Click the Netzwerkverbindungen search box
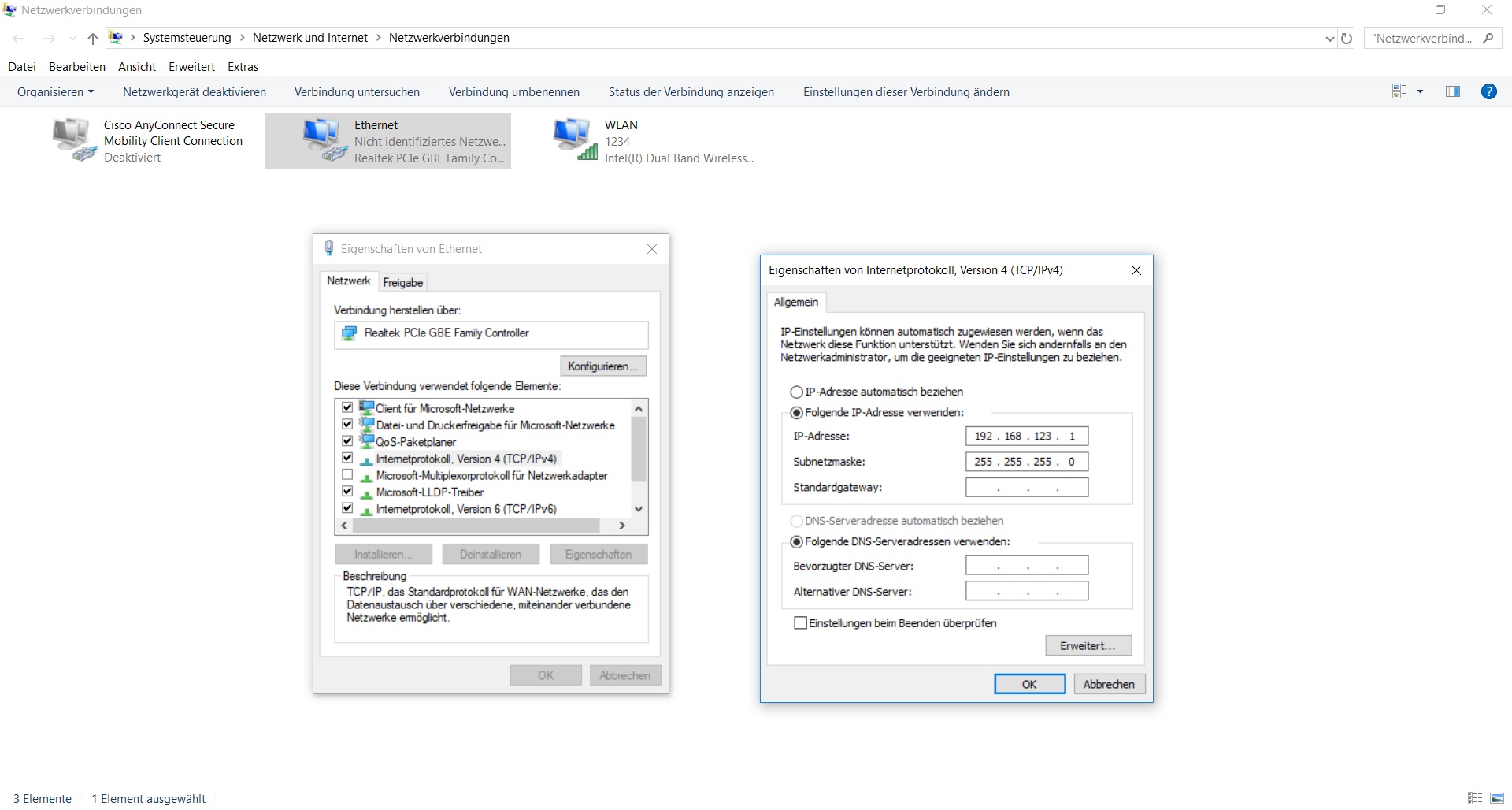The height and width of the screenshot is (810, 1512). point(1432,38)
